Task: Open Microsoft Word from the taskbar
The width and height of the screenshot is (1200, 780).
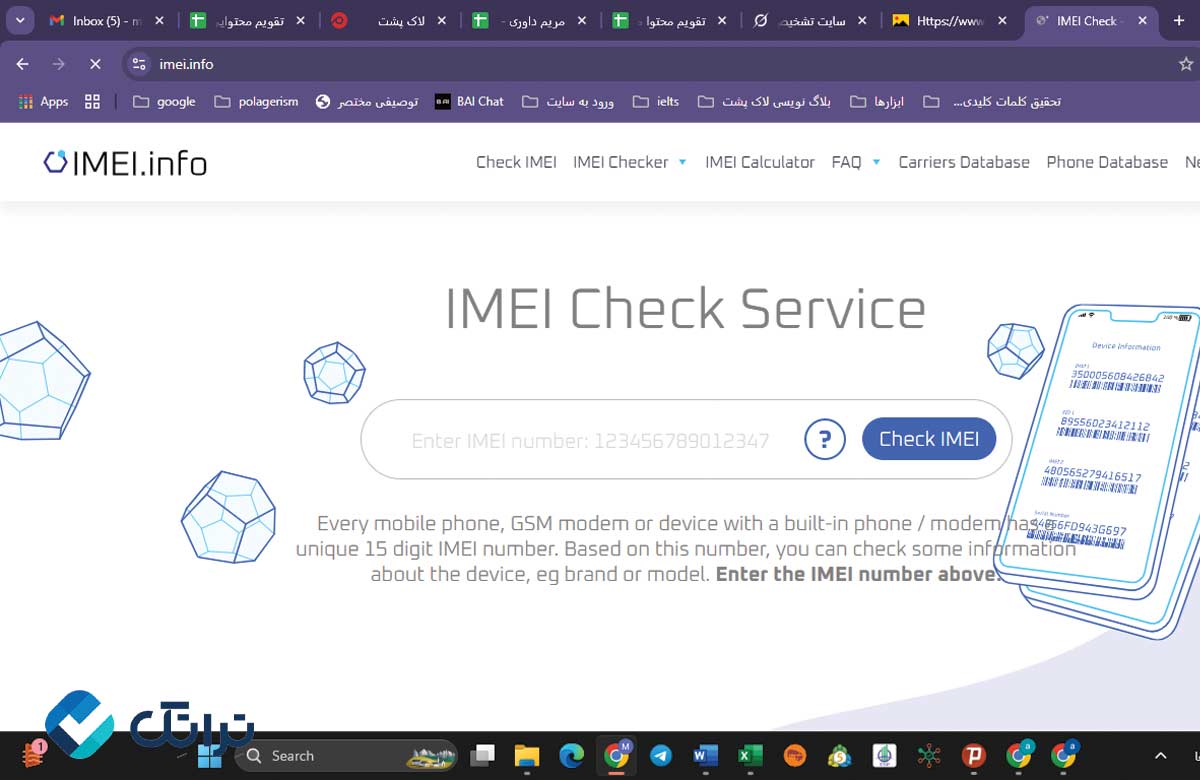Action: click(705, 756)
